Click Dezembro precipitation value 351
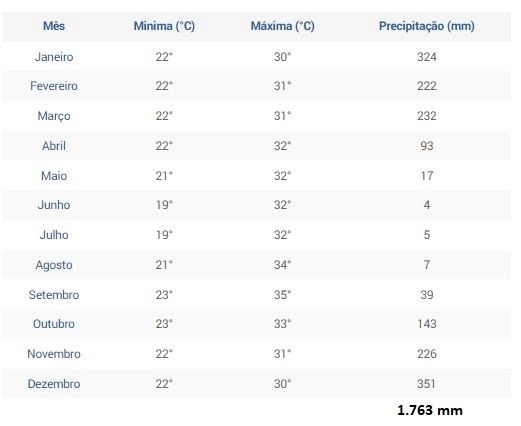521x426 pixels. 426,384
